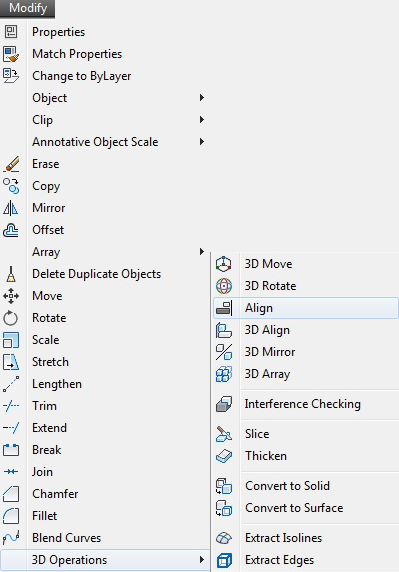Open the Modify menu header

(28, 8)
